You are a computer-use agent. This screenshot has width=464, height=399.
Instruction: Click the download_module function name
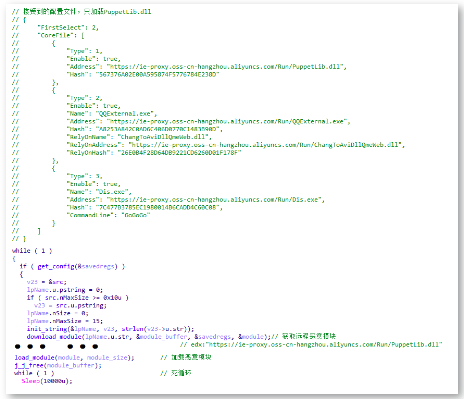pyautogui.click(x=54, y=337)
